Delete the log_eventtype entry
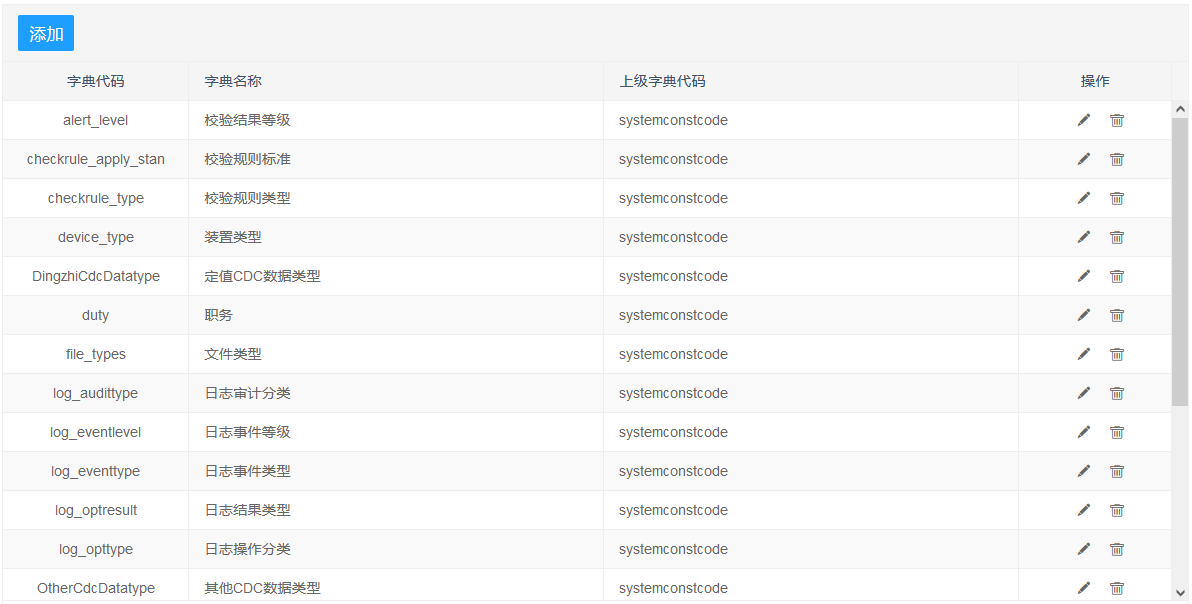 [x=1117, y=471]
